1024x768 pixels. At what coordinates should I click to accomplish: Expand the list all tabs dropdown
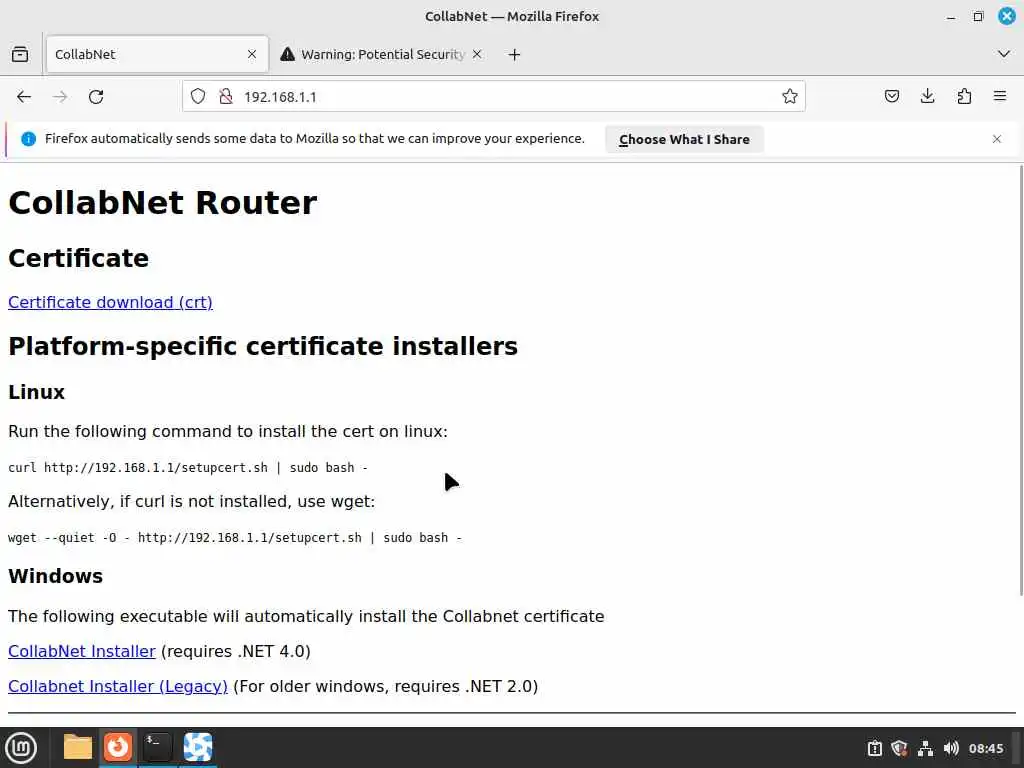(x=1004, y=54)
